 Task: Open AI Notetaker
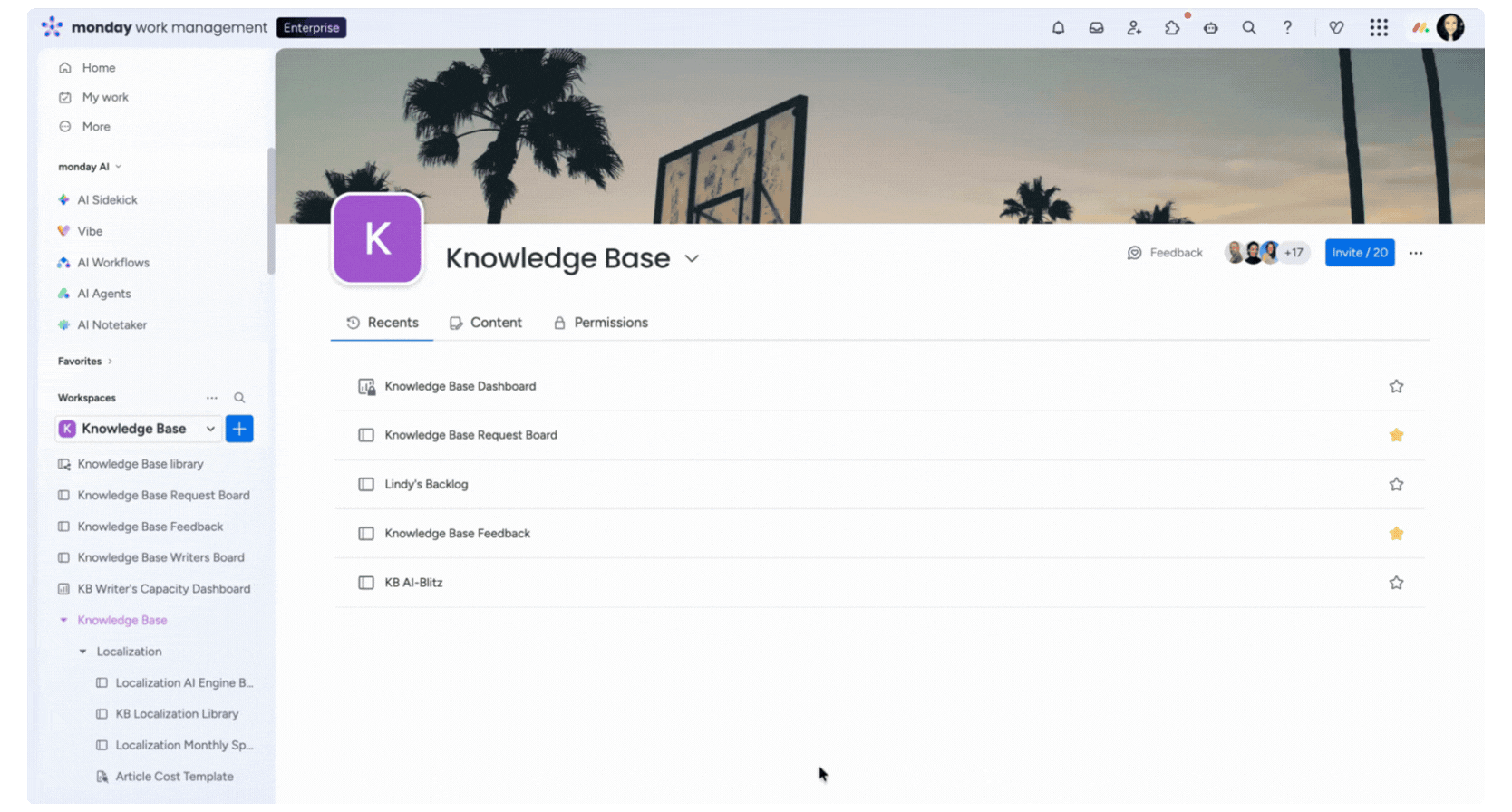coord(111,325)
